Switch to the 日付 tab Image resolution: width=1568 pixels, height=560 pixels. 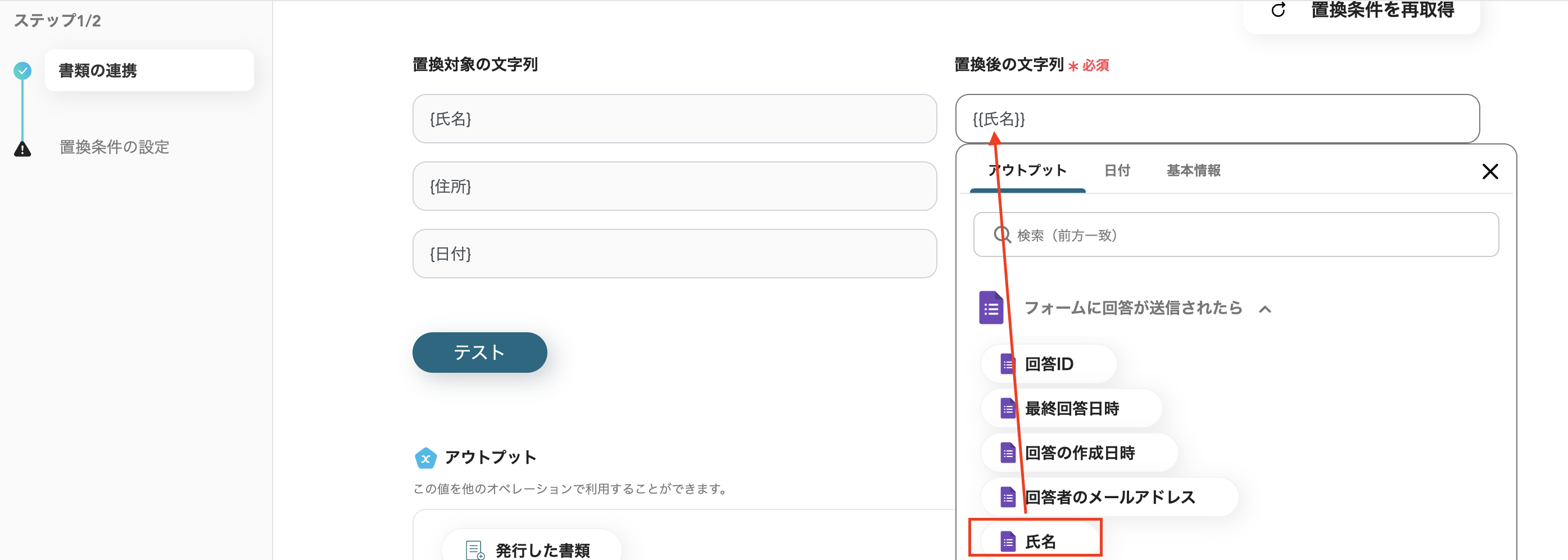[1118, 171]
